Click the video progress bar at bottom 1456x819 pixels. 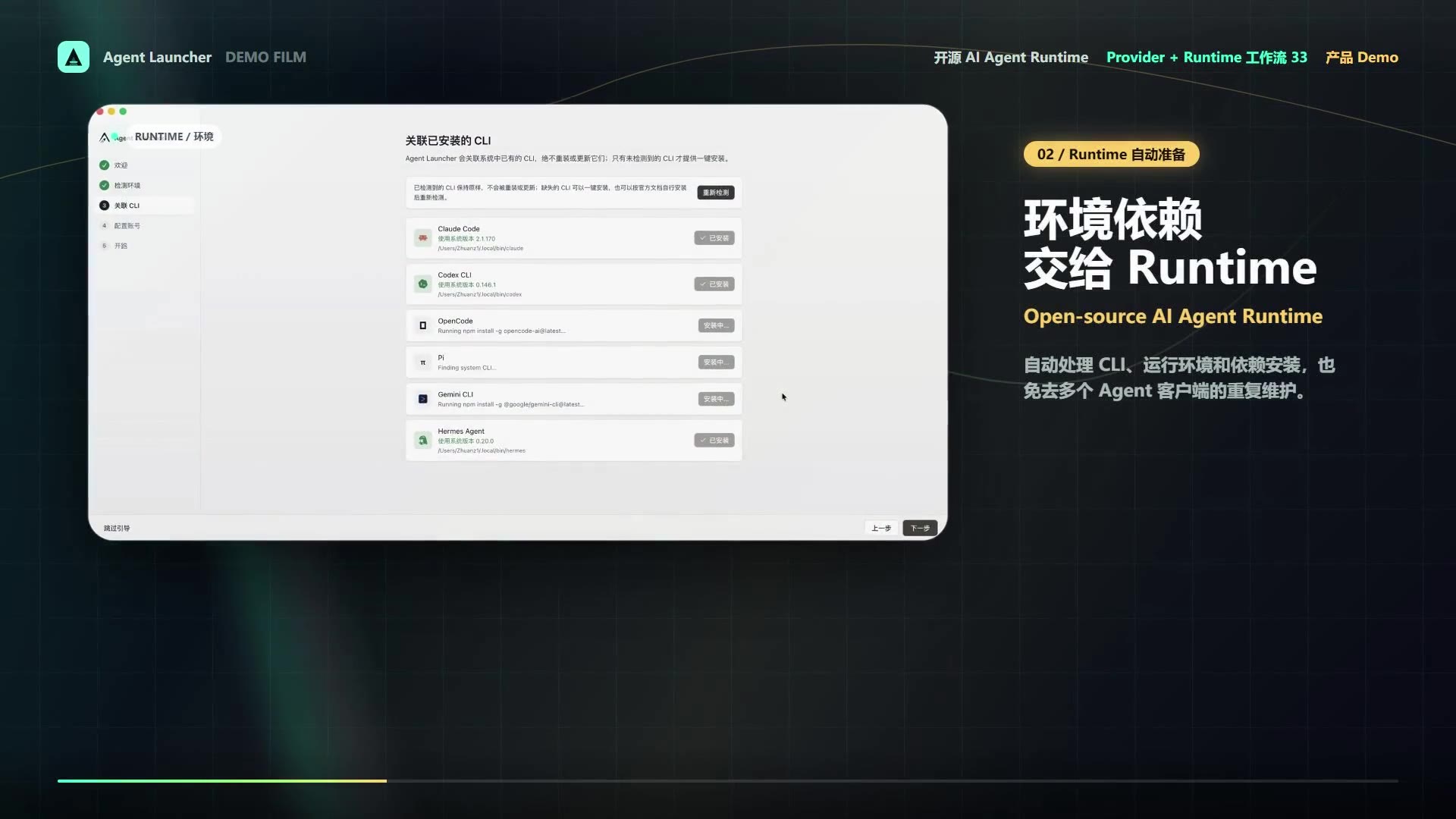(728, 780)
